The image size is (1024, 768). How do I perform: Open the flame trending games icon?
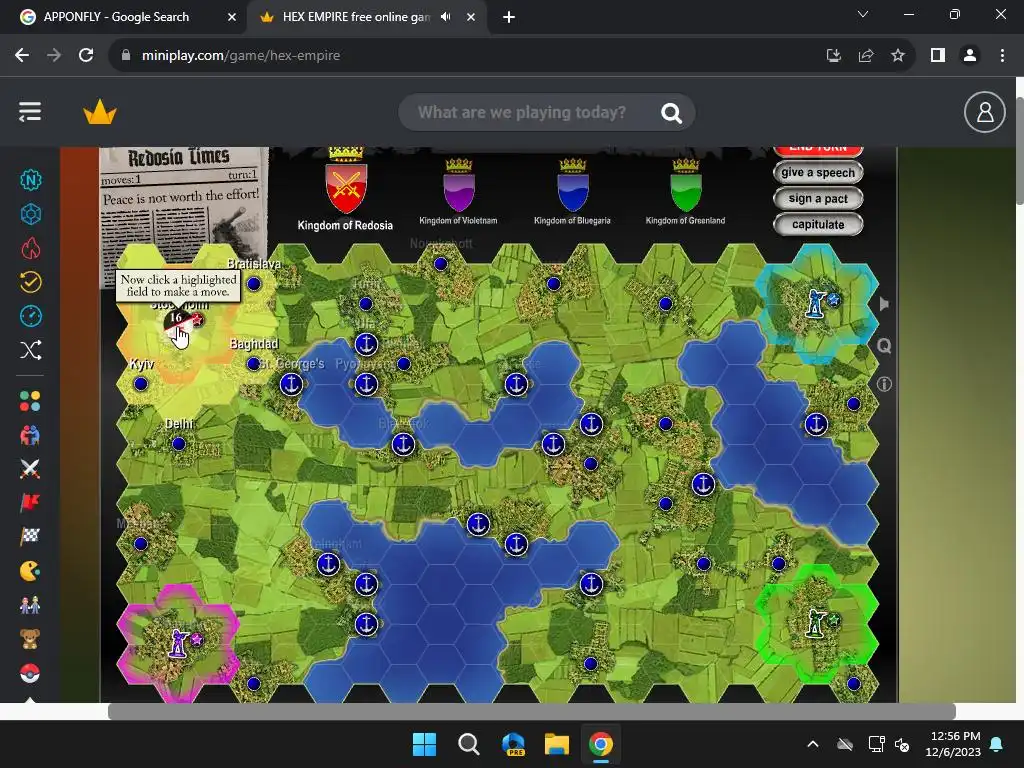(30, 248)
